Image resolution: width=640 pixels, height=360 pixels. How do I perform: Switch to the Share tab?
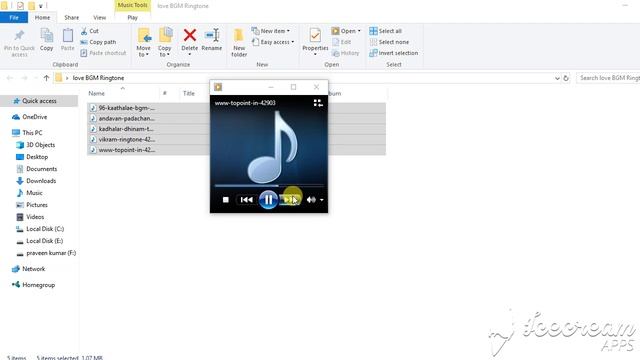(71, 18)
